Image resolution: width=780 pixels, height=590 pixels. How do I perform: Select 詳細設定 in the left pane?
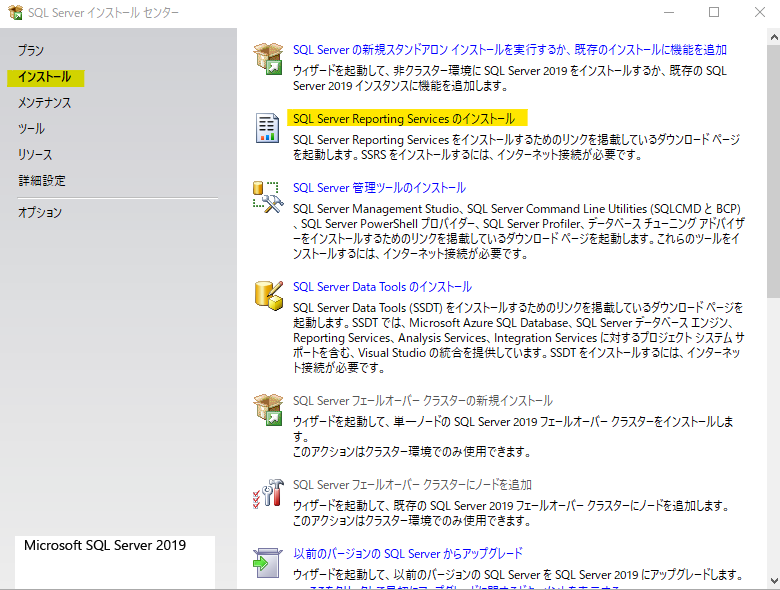41,181
